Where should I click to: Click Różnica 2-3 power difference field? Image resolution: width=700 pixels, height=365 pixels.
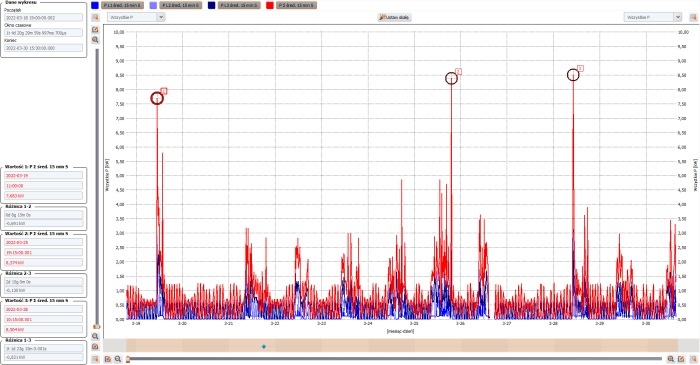point(43,290)
